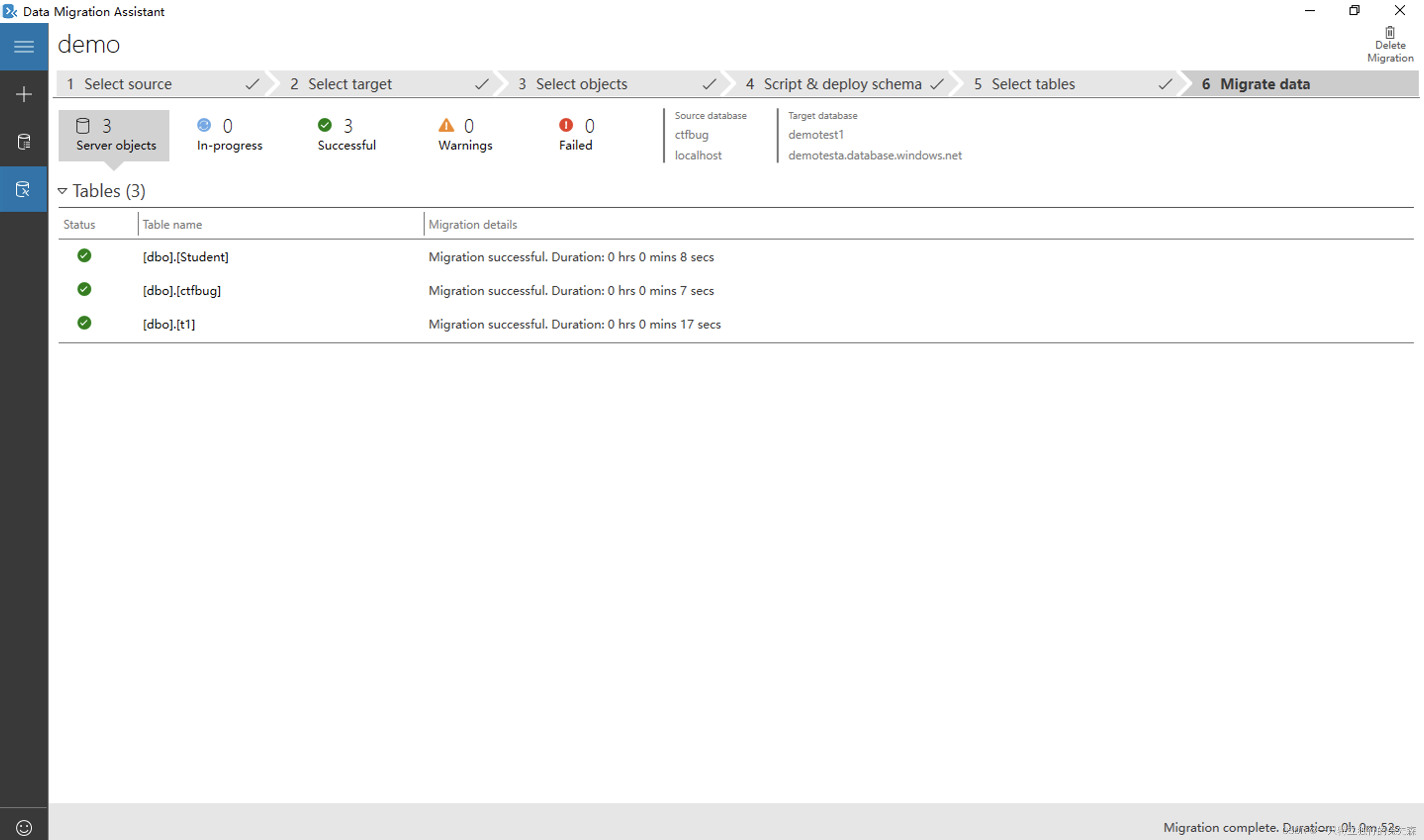Click migration details showing 17 secs

pos(574,325)
